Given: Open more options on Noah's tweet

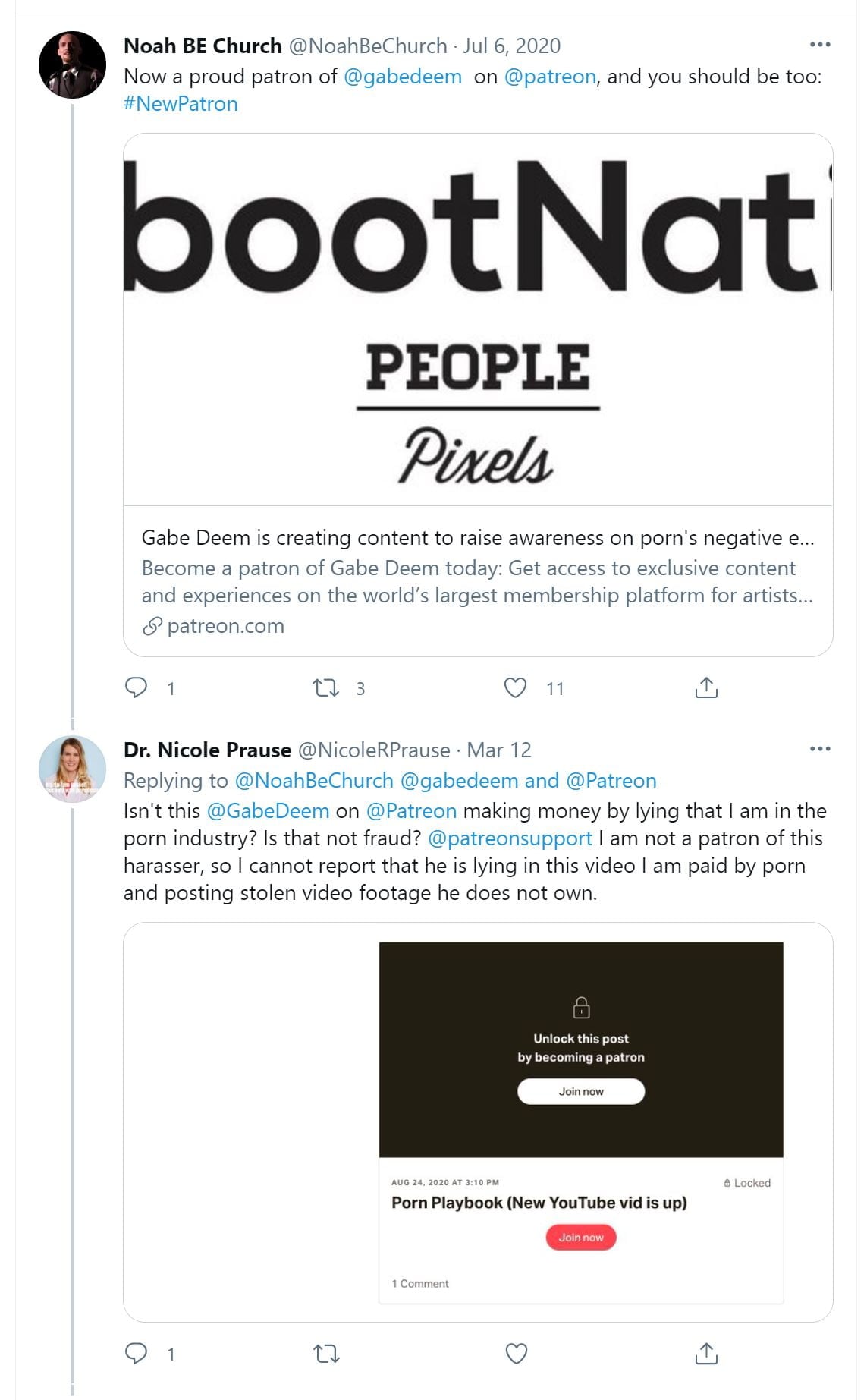Looking at the screenshot, I should (820, 45).
